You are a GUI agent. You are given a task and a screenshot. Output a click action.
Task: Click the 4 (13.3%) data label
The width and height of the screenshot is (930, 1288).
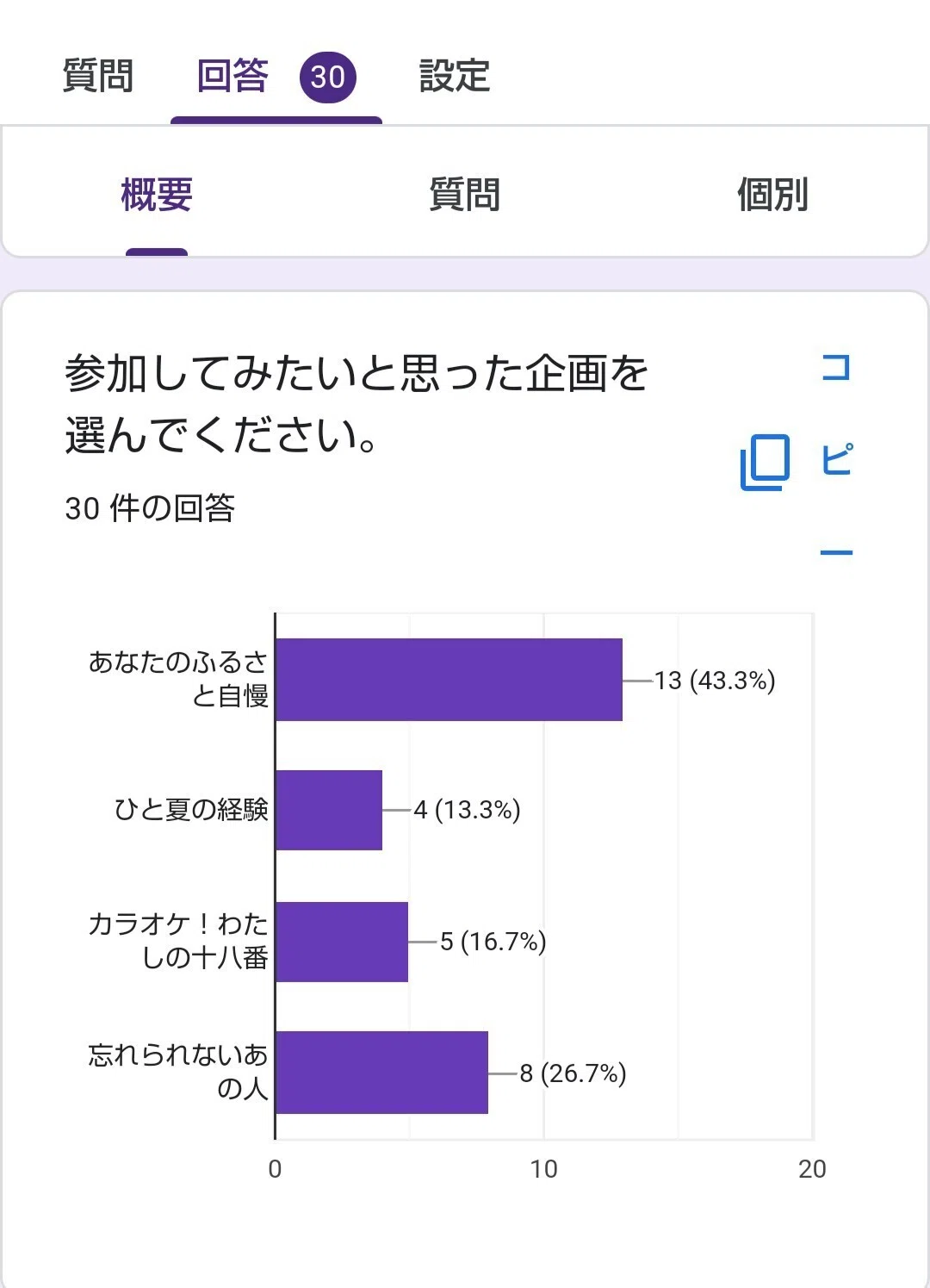[467, 810]
